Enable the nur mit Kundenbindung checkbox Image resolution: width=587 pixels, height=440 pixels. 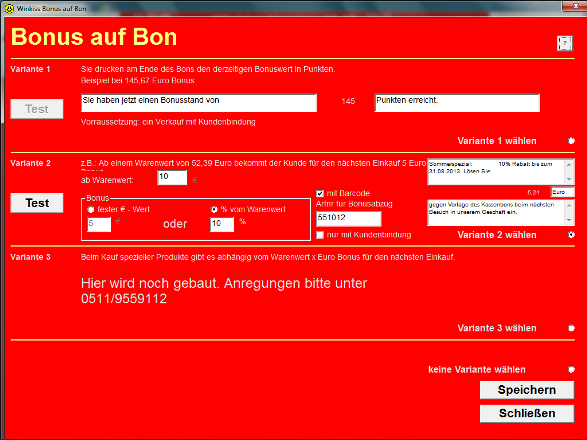(320, 235)
